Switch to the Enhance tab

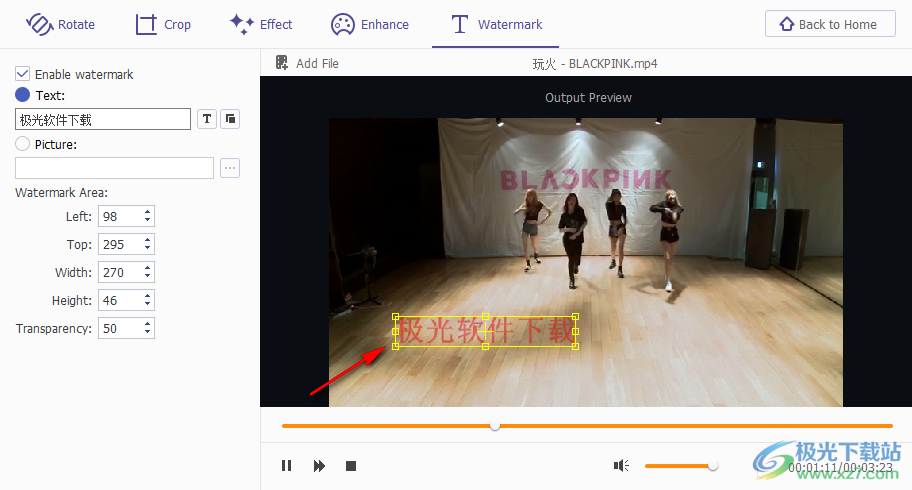370,24
